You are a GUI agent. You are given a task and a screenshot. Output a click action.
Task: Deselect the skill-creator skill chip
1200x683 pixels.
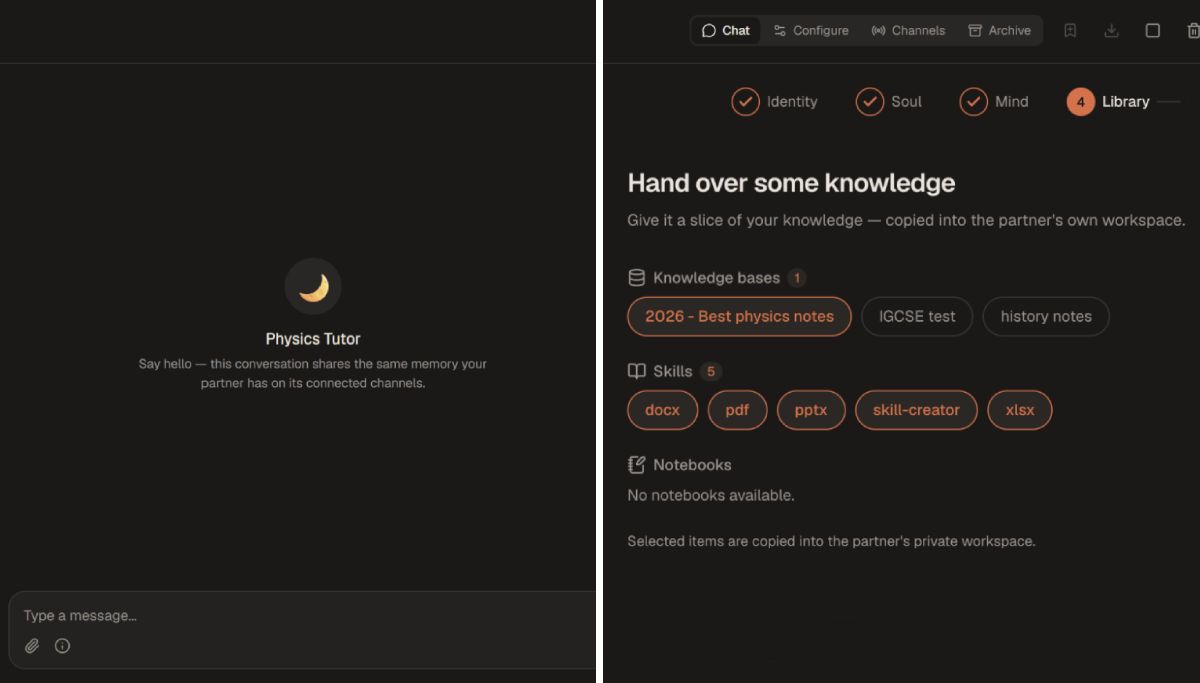tap(916, 410)
